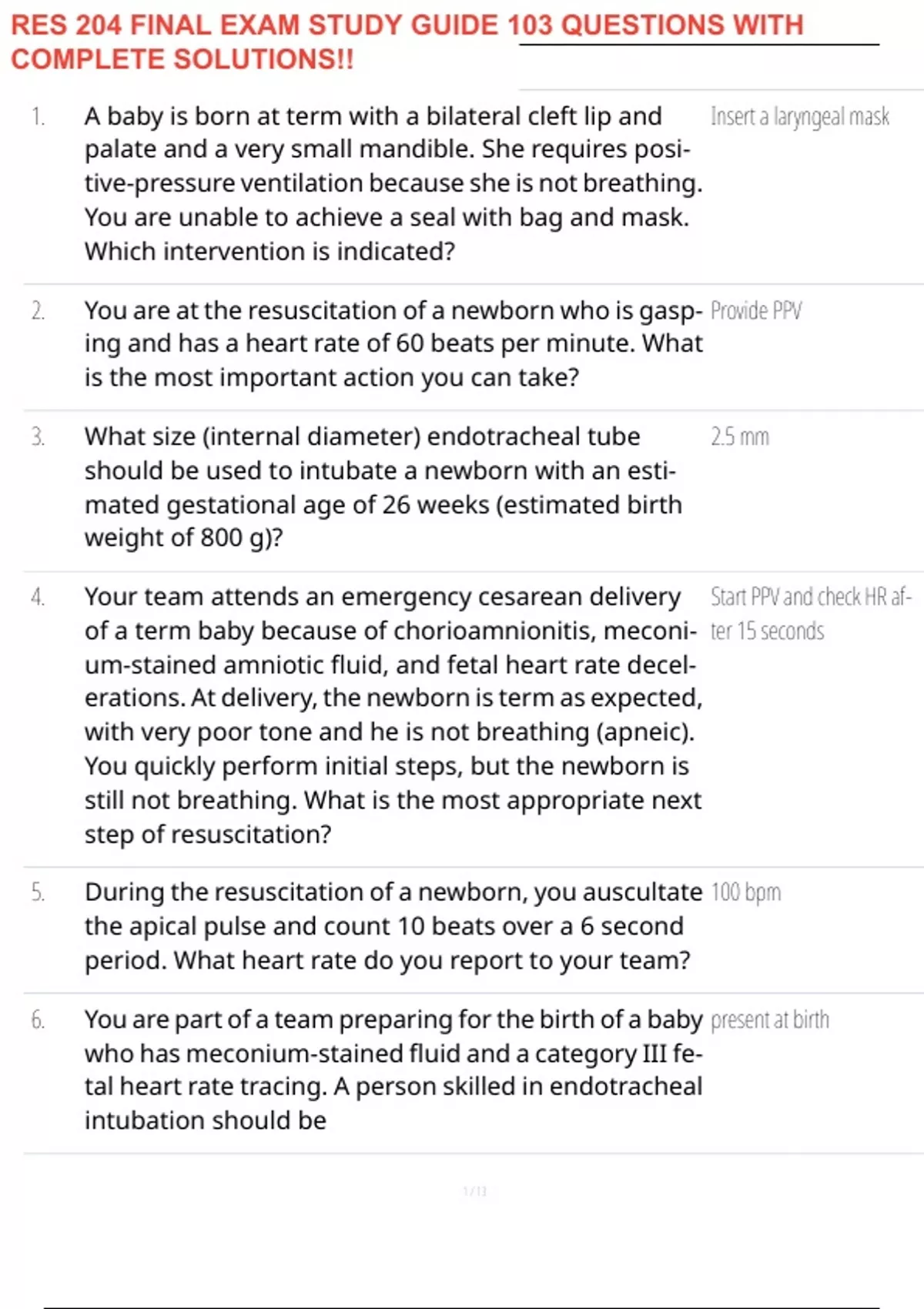Click the page number indicator 1/13
The image size is (924, 1309).
[475, 1192]
